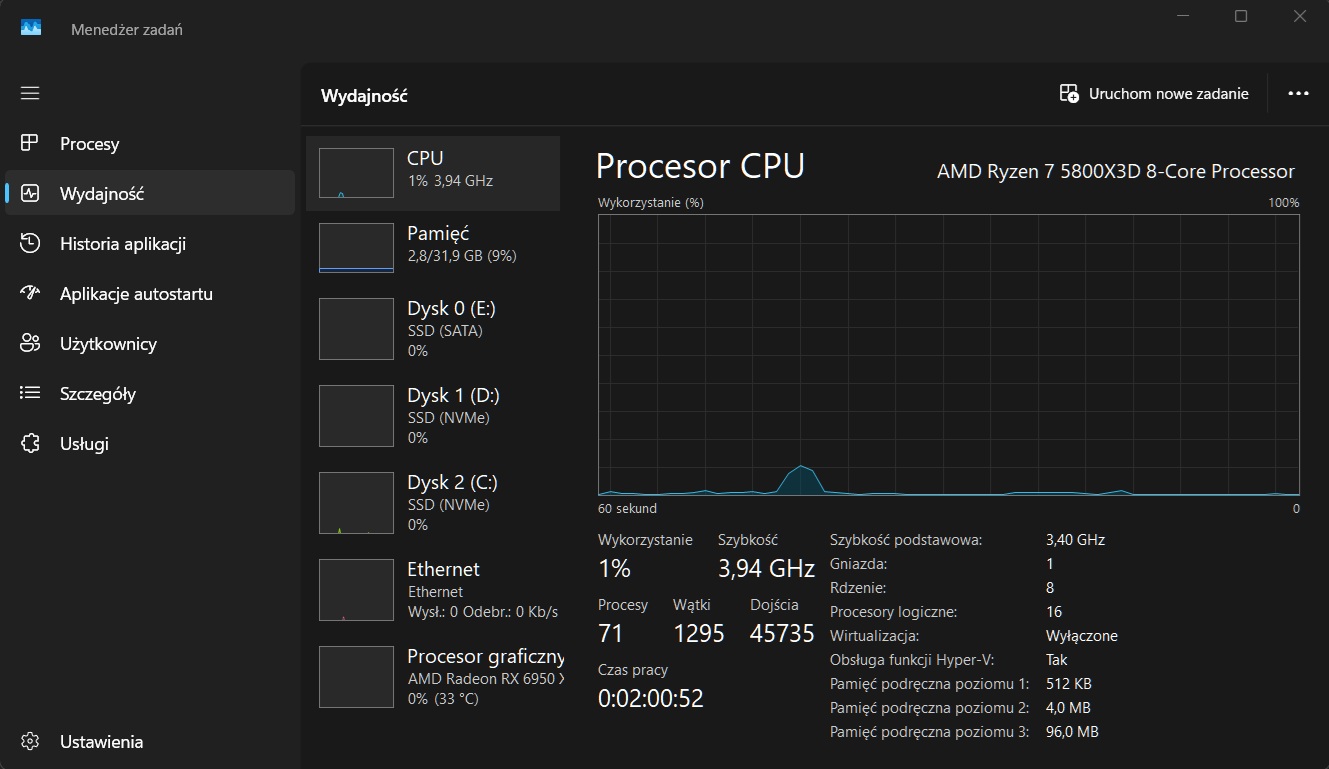Screen dimensions: 1329x769
Task: Click the 96,0 MB level 3 cache value
Action: click(x=1072, y=732)
